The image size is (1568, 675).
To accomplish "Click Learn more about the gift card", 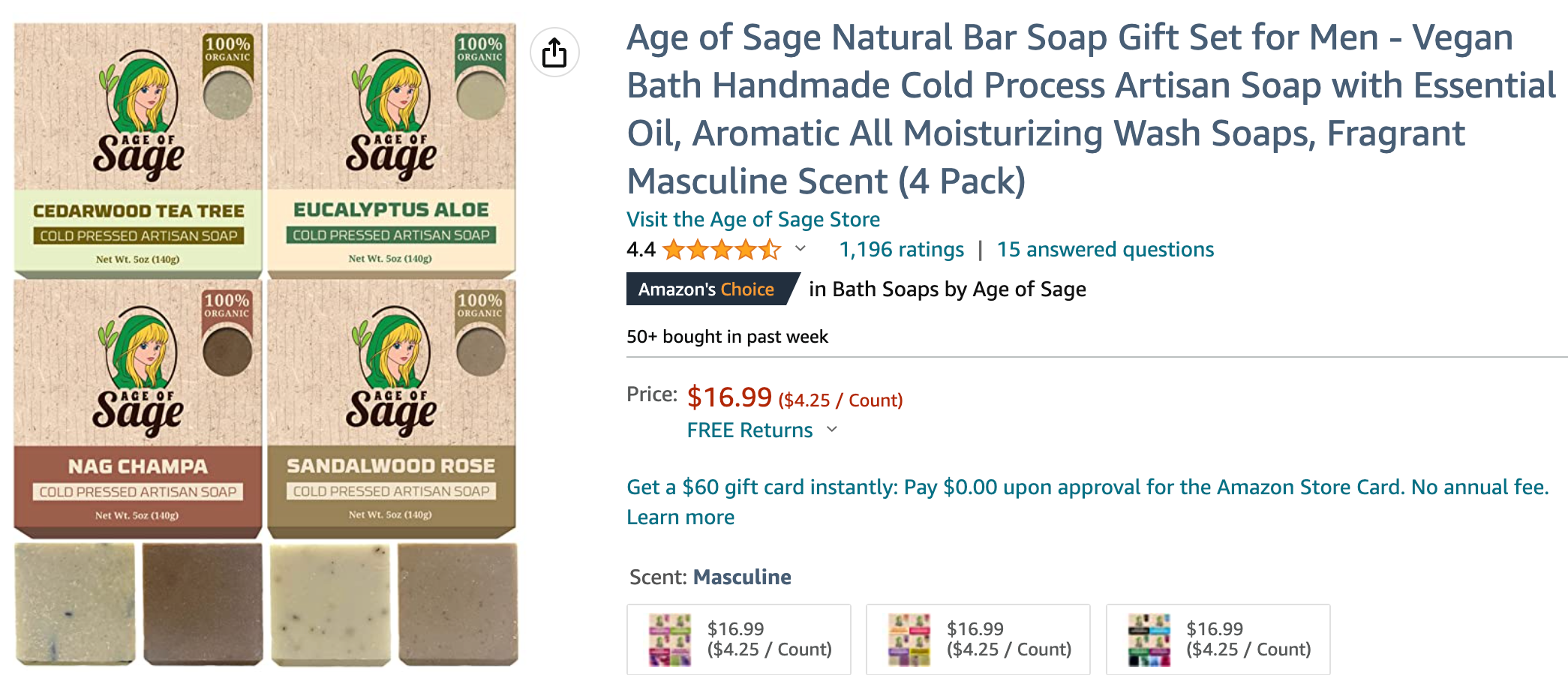I will click(680, 517).
